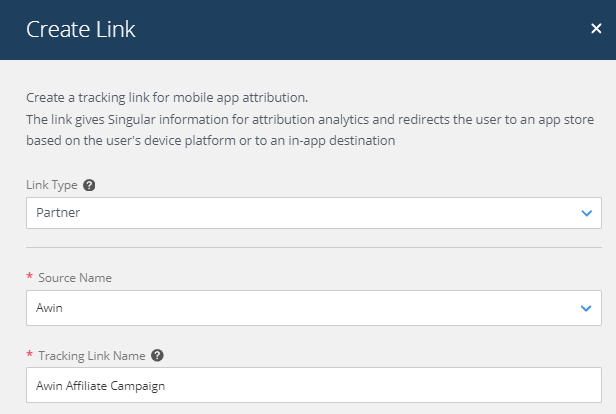
Task: Click the Link Type help question-mark icon
Action: point(89,185)
